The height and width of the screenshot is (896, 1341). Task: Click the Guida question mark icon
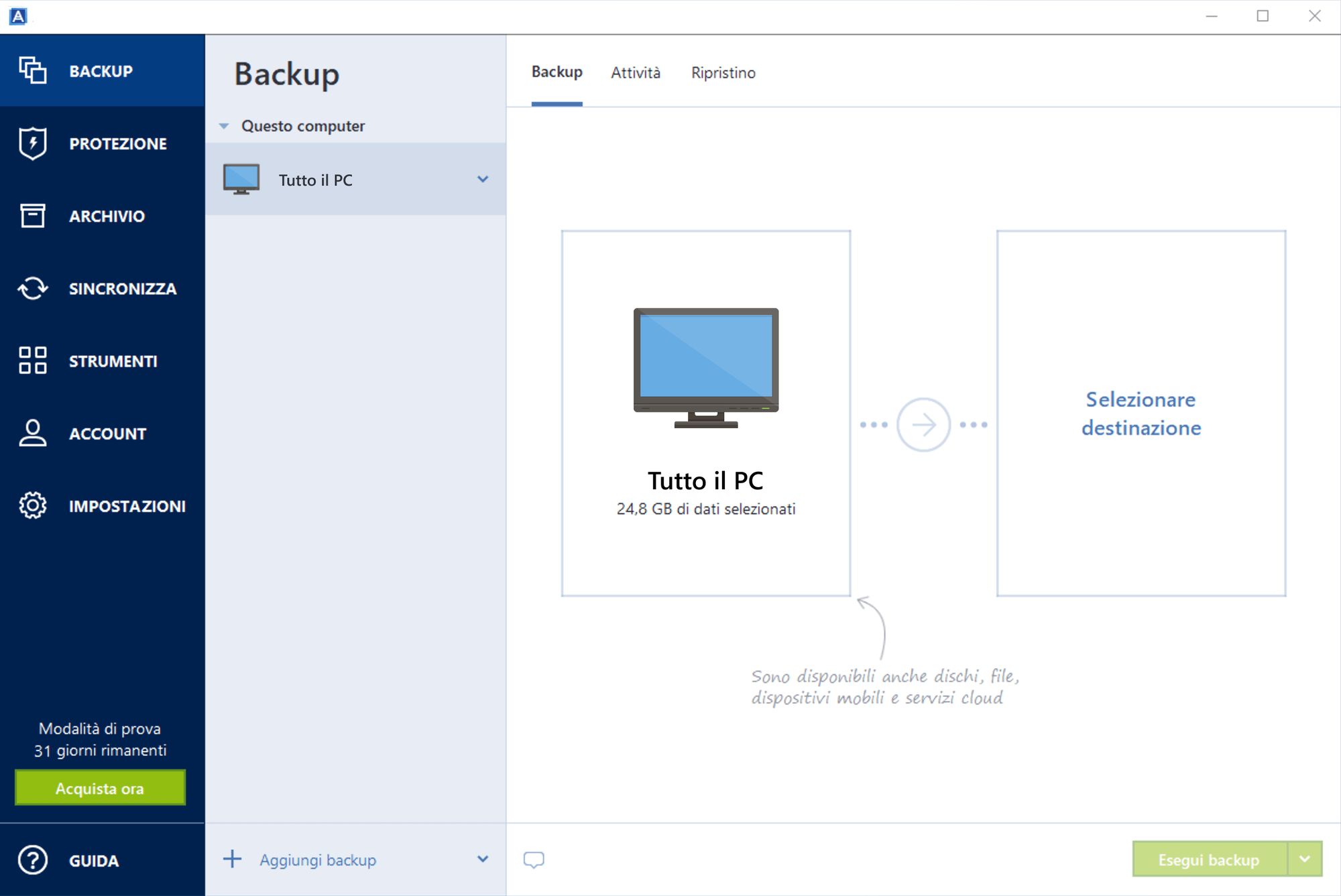[x=32, y=860]
